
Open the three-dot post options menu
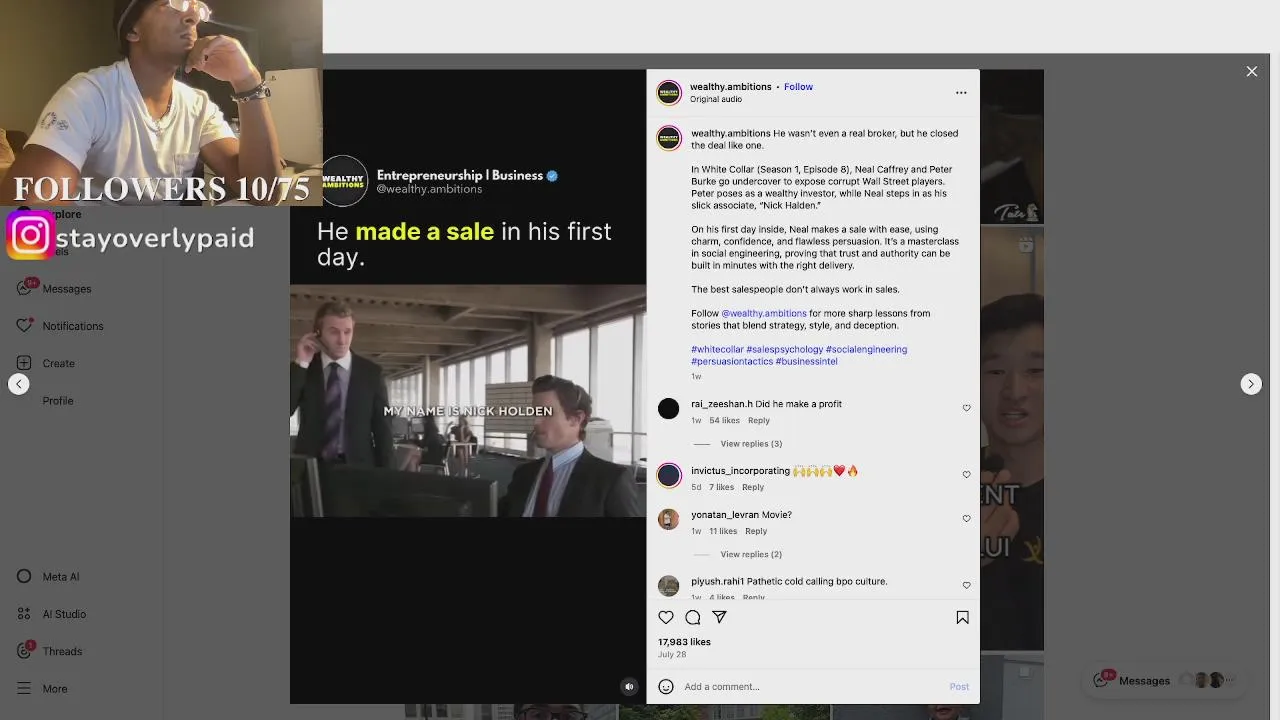pyautogui.click(x=961, y=93)
